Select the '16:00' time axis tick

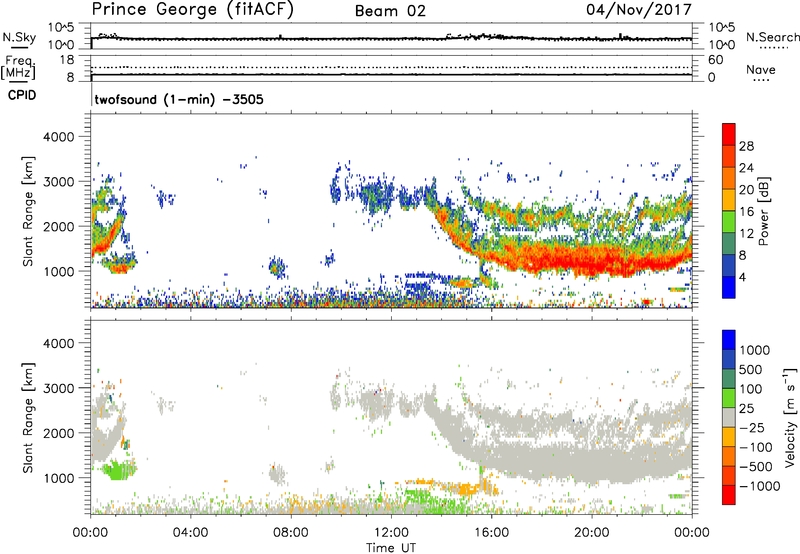coord(491,533)
